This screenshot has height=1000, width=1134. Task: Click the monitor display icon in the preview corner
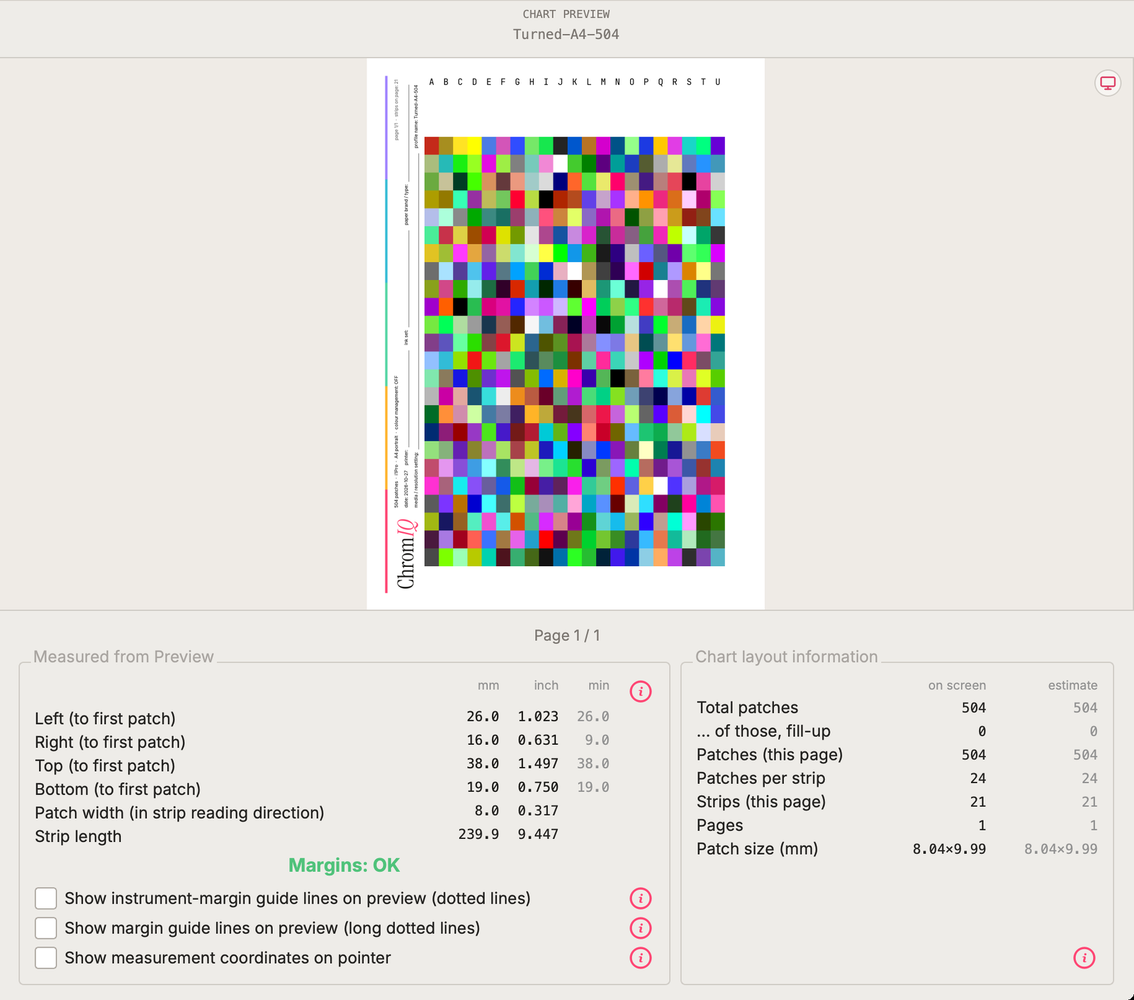[x=1107, y=83]
